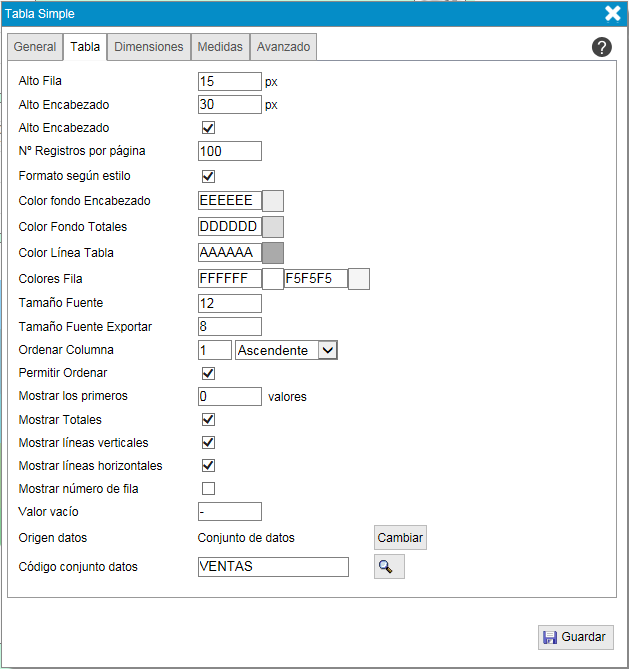Click the Color Línea Tabla swatch
The height and width of the screenshot is (669, 629).
point(273,253)
